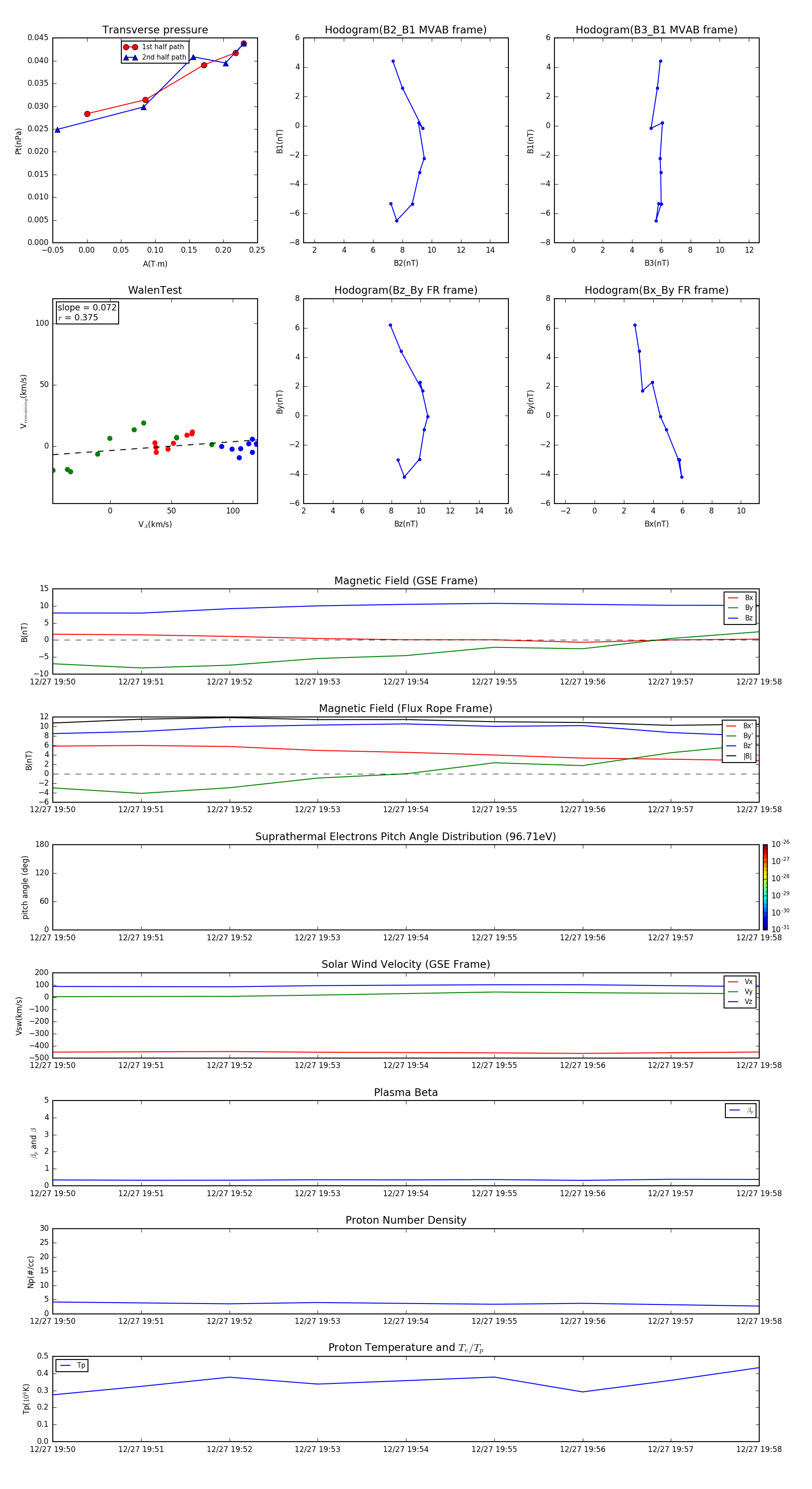Click the "Np(#/cc)" y-axis label

31,1272
